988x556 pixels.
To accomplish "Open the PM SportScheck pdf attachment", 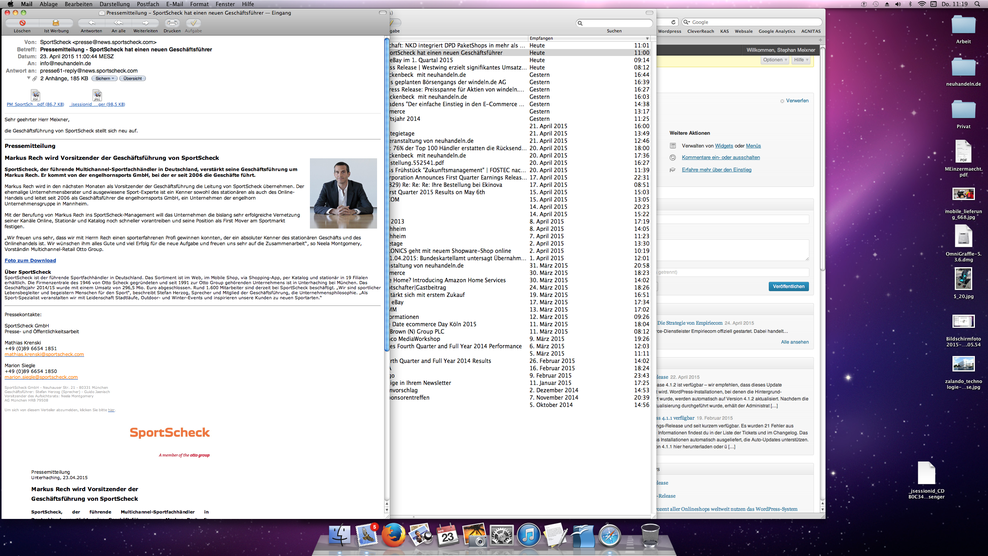I will click(x=35, y=95).
